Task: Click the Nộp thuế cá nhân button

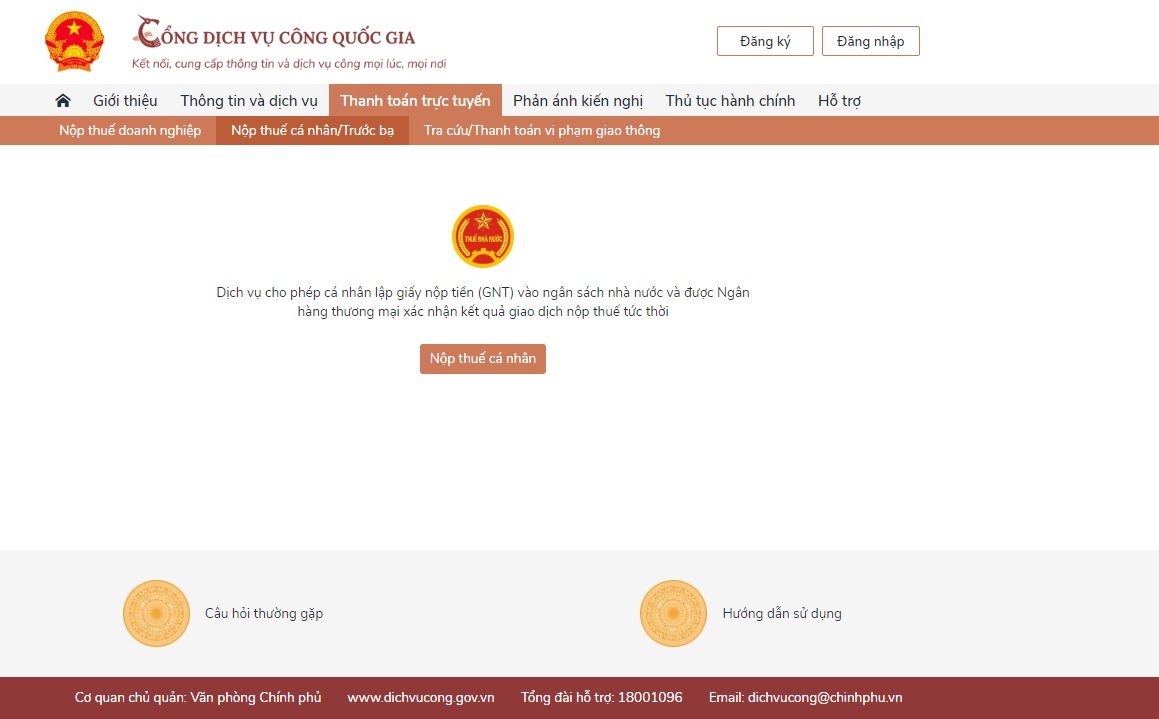Action: click(482, 359)
